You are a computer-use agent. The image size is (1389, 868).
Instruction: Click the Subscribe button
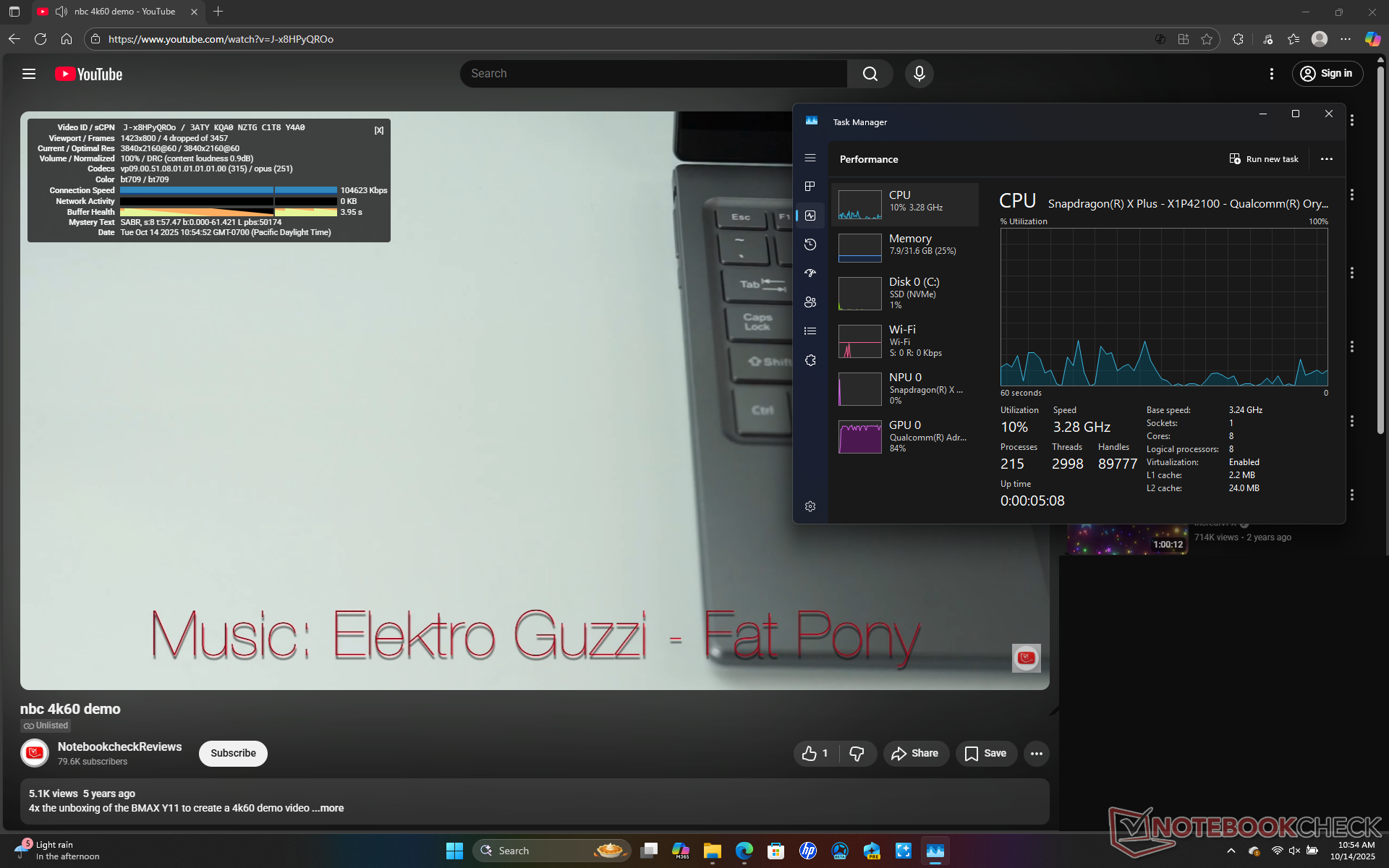(x=233, y=754)
